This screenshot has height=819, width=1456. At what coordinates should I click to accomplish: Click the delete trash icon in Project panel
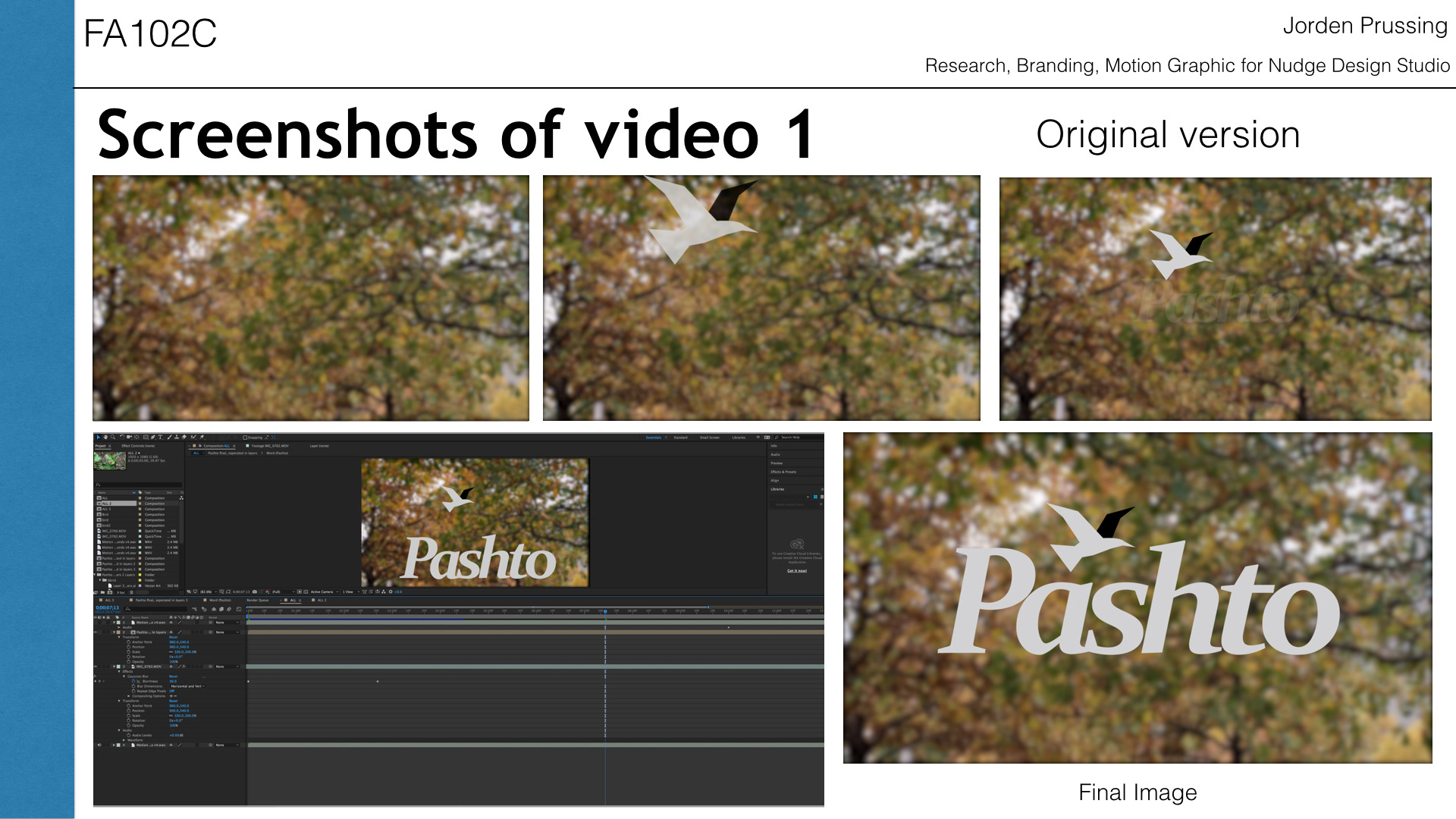pos(131,592)
